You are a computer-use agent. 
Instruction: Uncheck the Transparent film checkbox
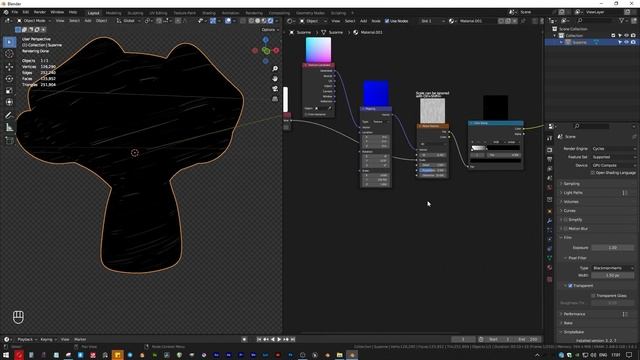[x=570, y=286]
